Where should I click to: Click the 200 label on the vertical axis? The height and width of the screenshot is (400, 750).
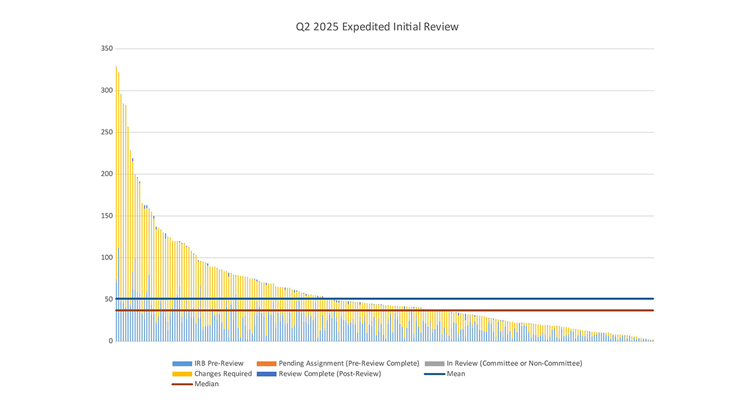(x=105, y=174)
